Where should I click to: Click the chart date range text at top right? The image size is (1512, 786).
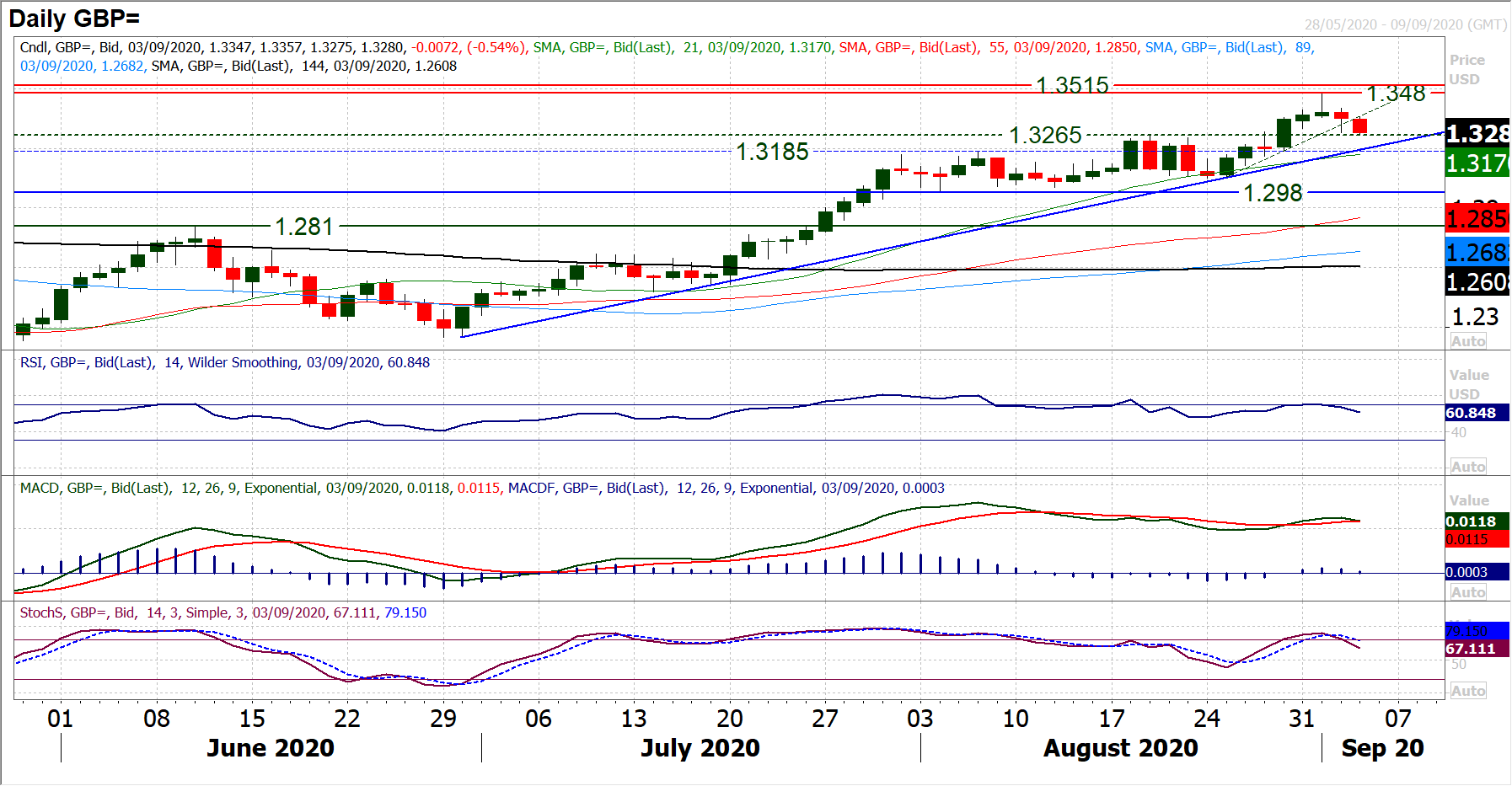(x=1405, y=24)
